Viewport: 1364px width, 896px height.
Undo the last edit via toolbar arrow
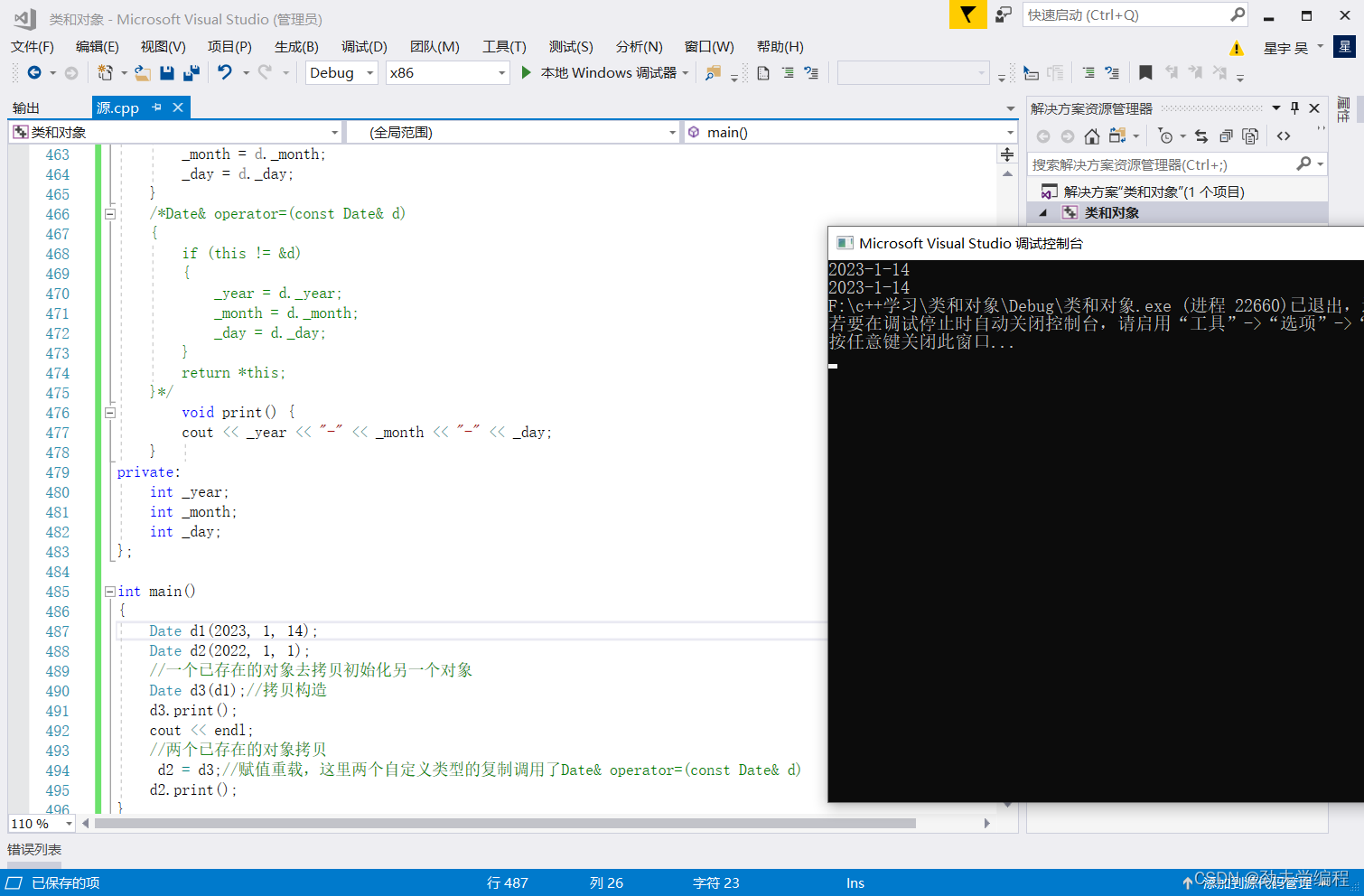pyautogui.click(x=225, y=72)
